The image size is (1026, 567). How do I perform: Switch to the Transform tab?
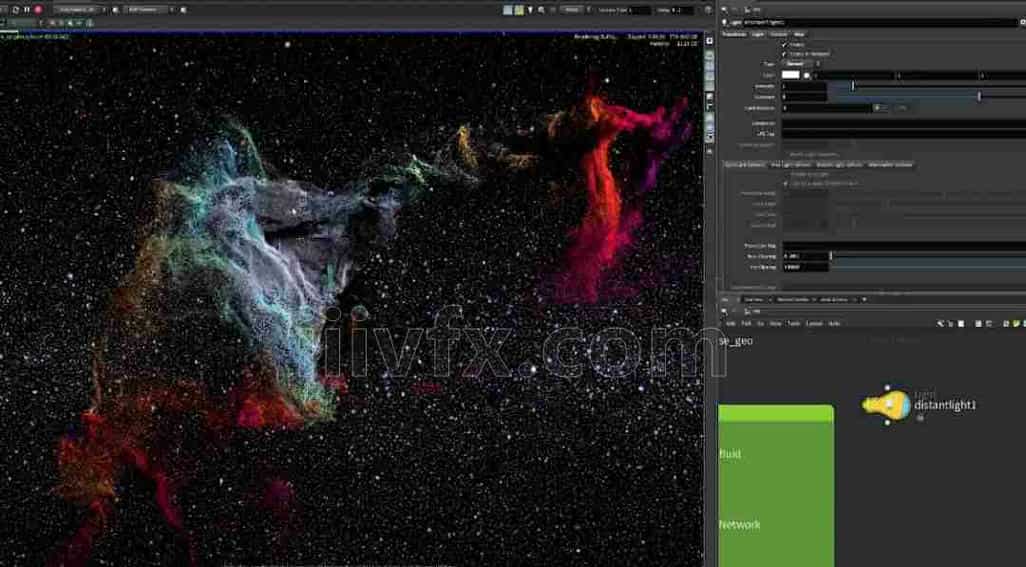click(x=734, y=34)
